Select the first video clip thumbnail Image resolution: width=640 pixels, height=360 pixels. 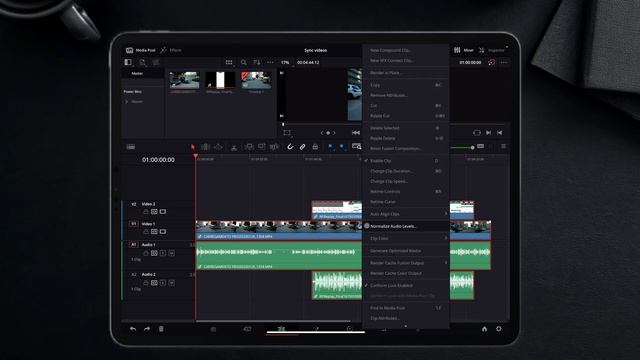click(x=184, y=80)
